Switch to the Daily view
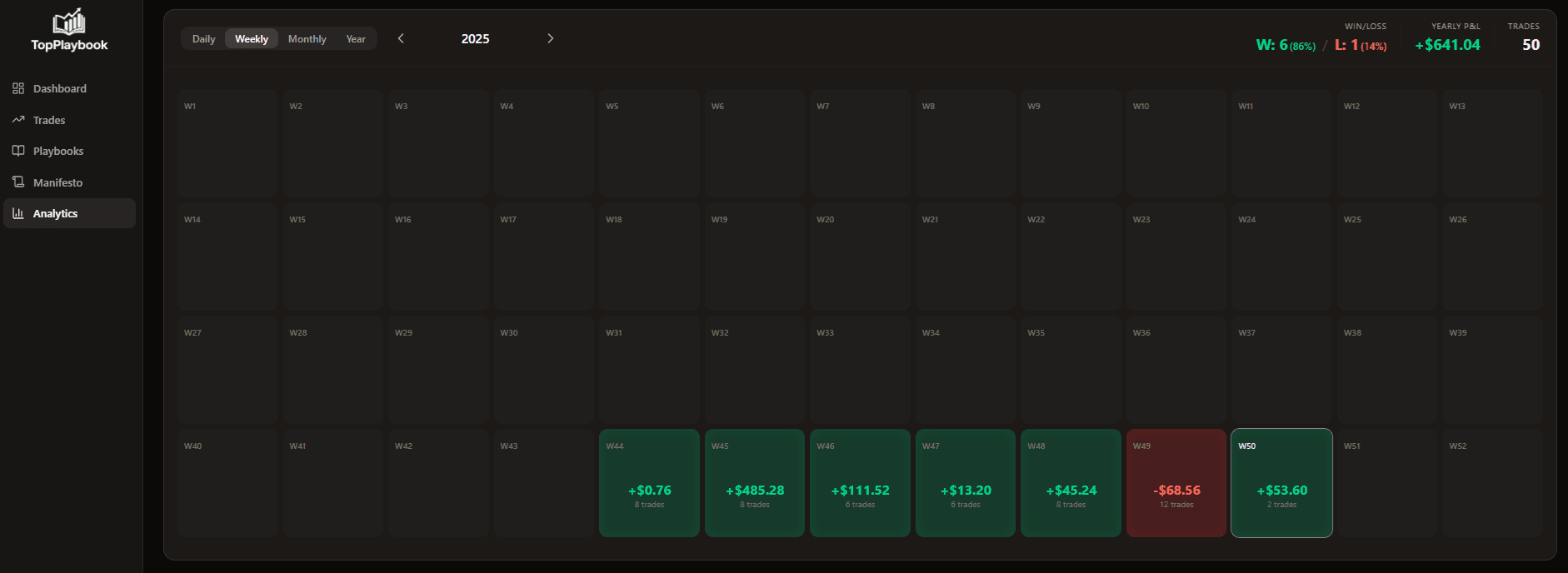Viewport: 1568px width, 573px height. tap(204, 39)
